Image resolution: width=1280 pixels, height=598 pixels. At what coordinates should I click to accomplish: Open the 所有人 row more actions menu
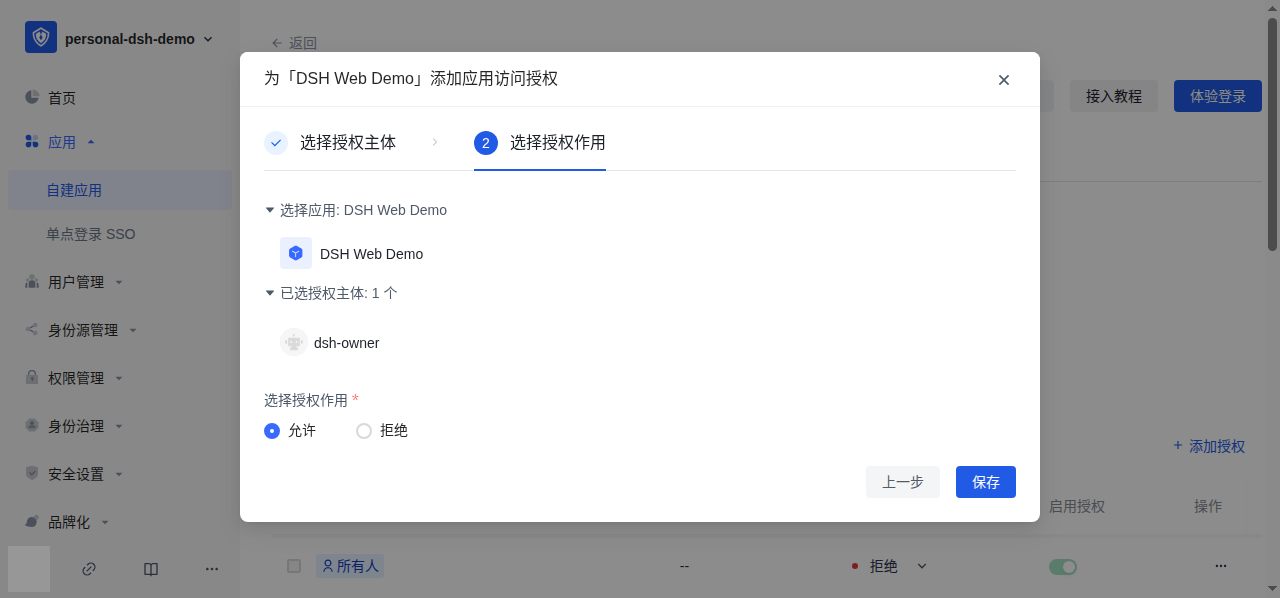pos(1221,566)
